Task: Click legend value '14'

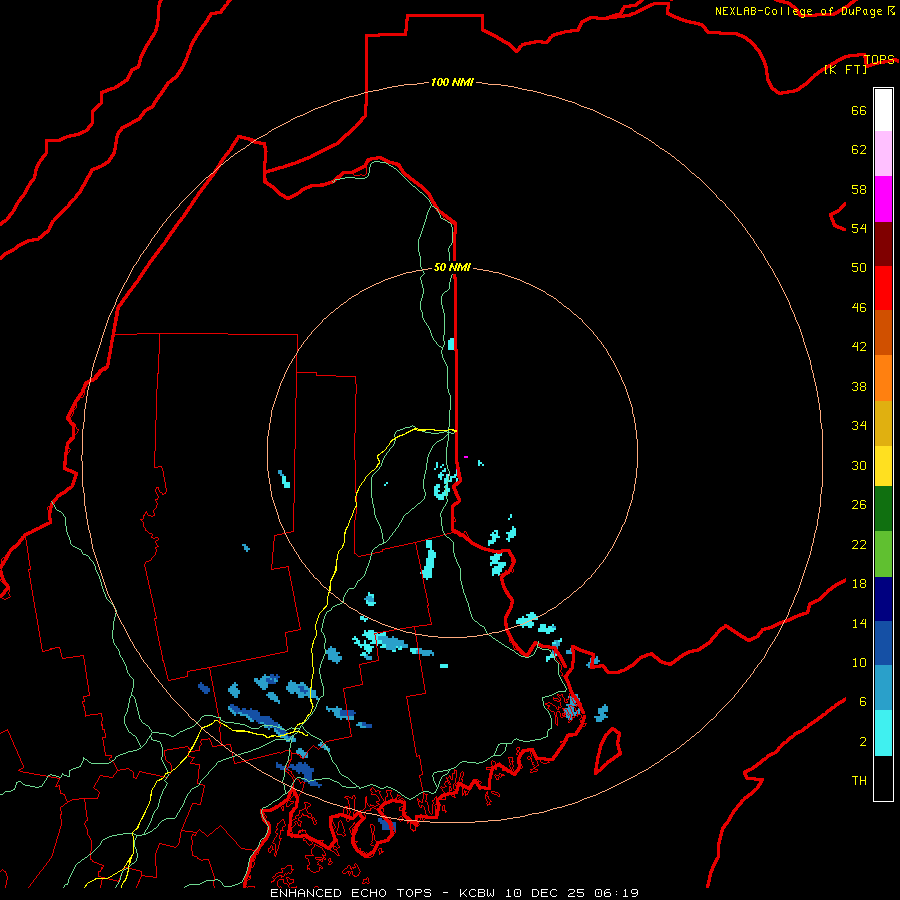Action: click(x=859, y=623)
